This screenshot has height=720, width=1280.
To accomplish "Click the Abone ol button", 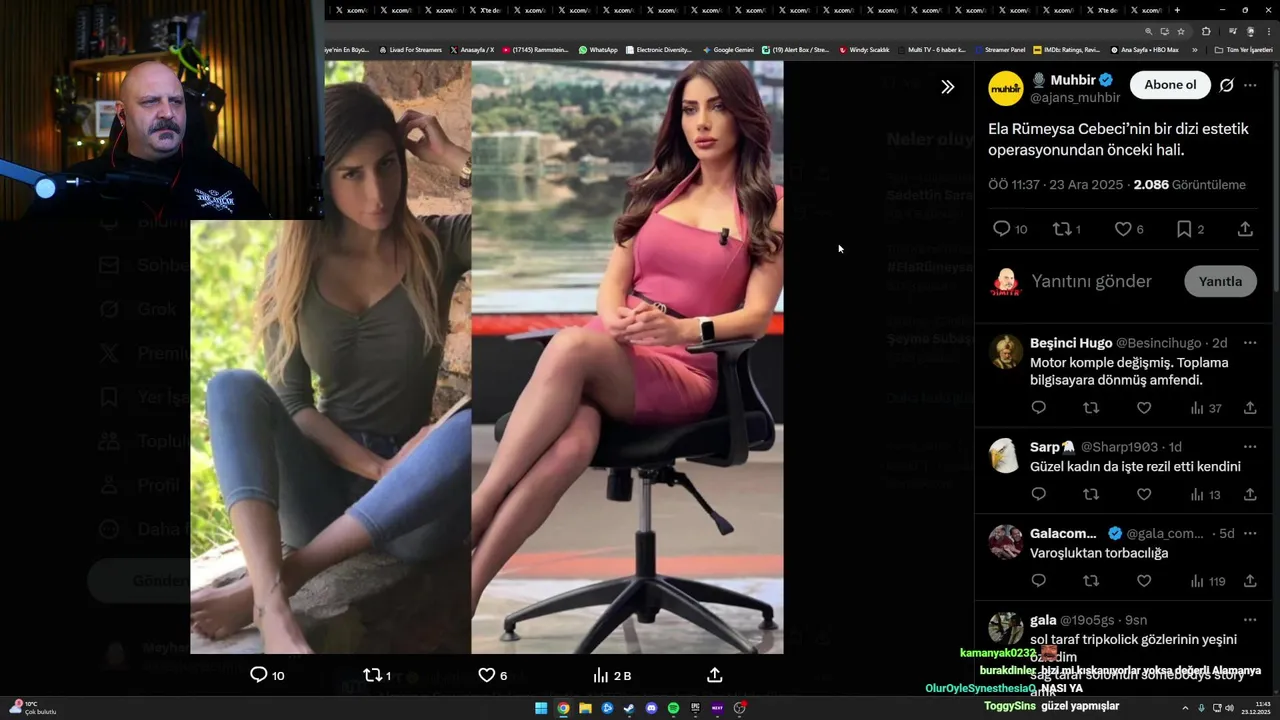I will pyautogui.click(x=1170, y=85).
